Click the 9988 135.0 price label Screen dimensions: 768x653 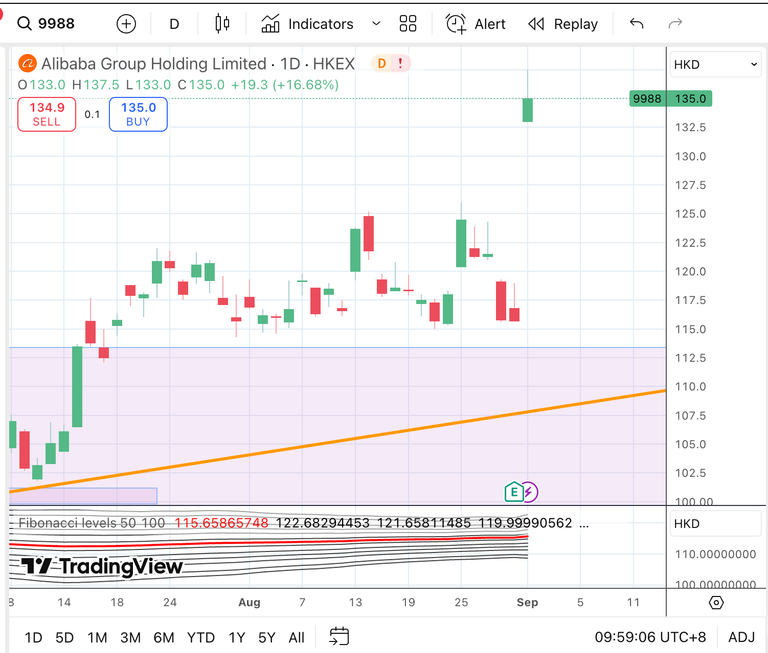point(671,99)
